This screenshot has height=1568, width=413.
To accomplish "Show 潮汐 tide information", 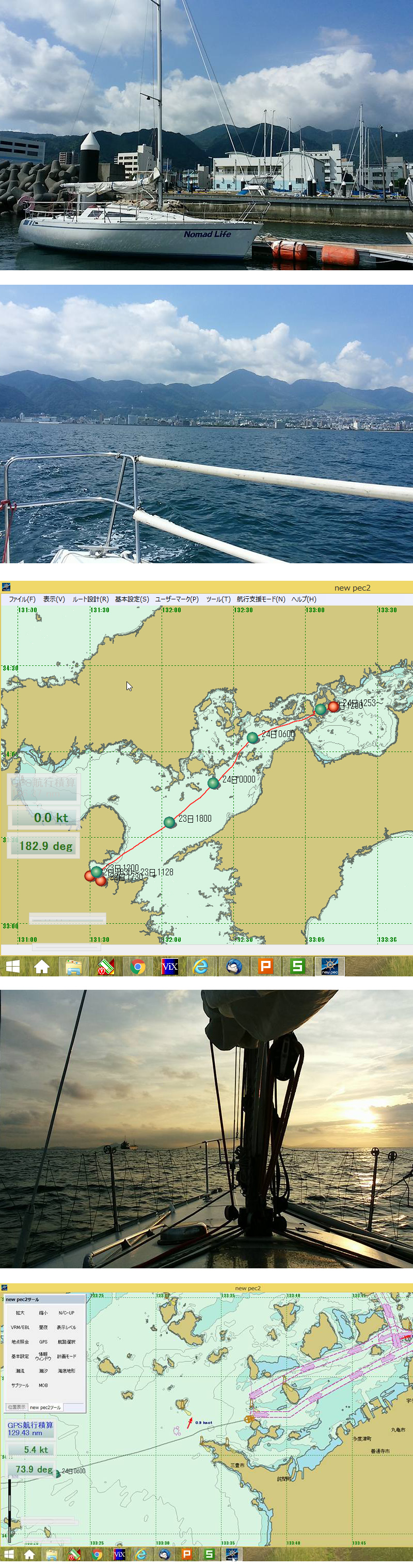I will click(x=43, y=1371).
